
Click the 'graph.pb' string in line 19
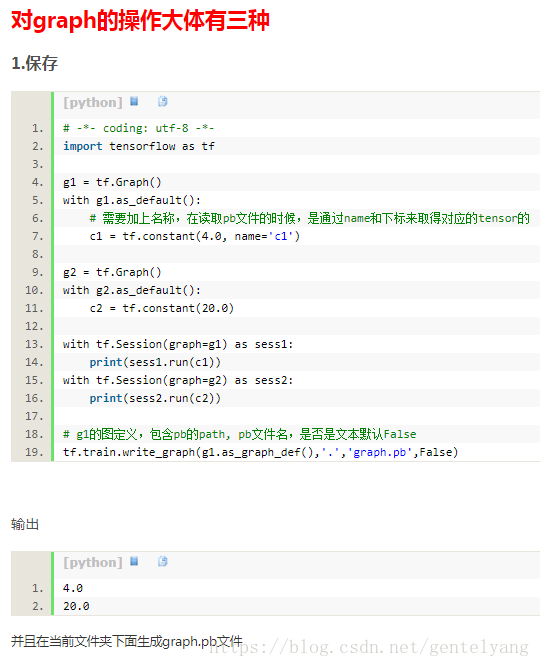click(x=380, y=452)
